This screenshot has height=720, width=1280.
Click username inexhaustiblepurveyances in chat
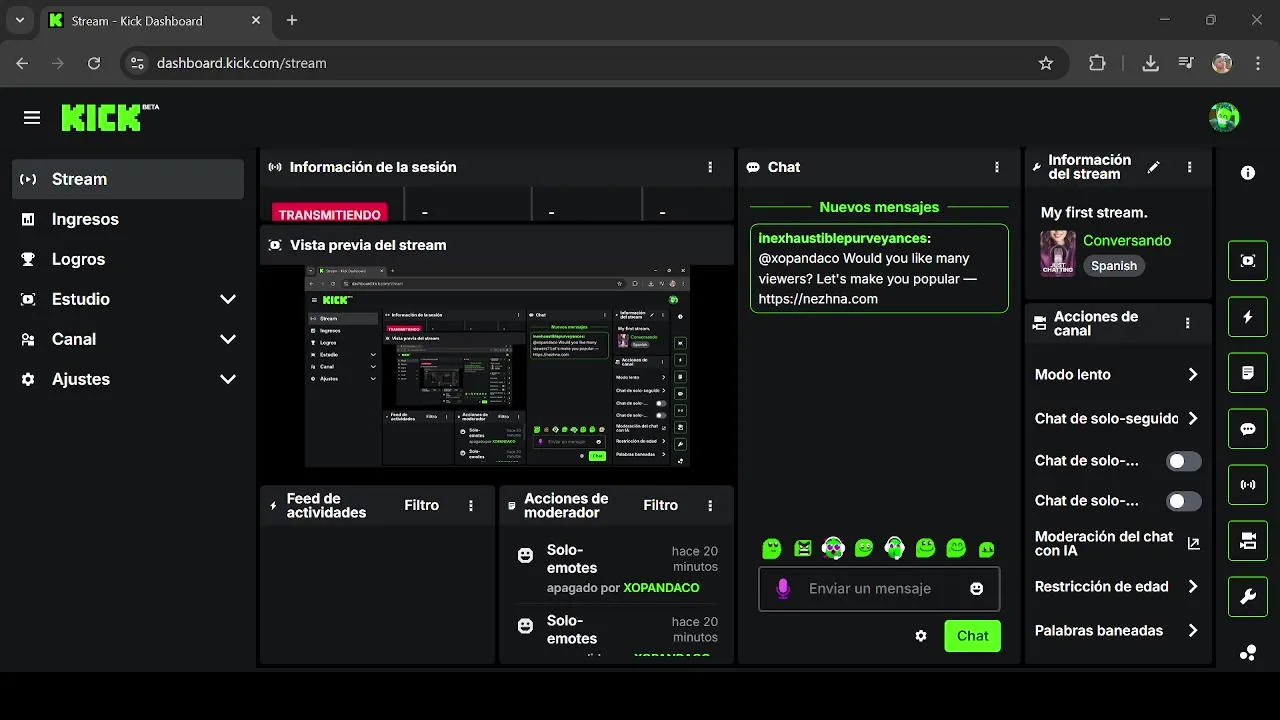click(843, 239)
